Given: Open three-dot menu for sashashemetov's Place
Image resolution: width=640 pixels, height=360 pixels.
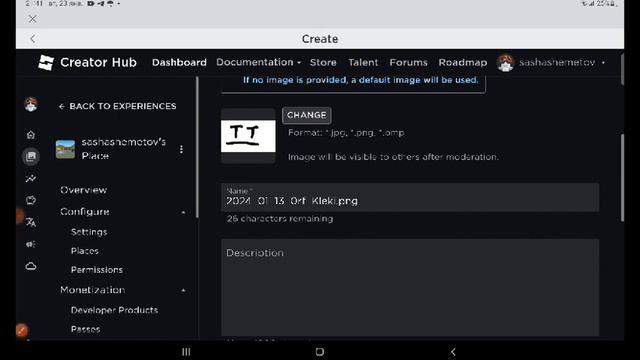Looking at the screenshot, I should [181, 149].
